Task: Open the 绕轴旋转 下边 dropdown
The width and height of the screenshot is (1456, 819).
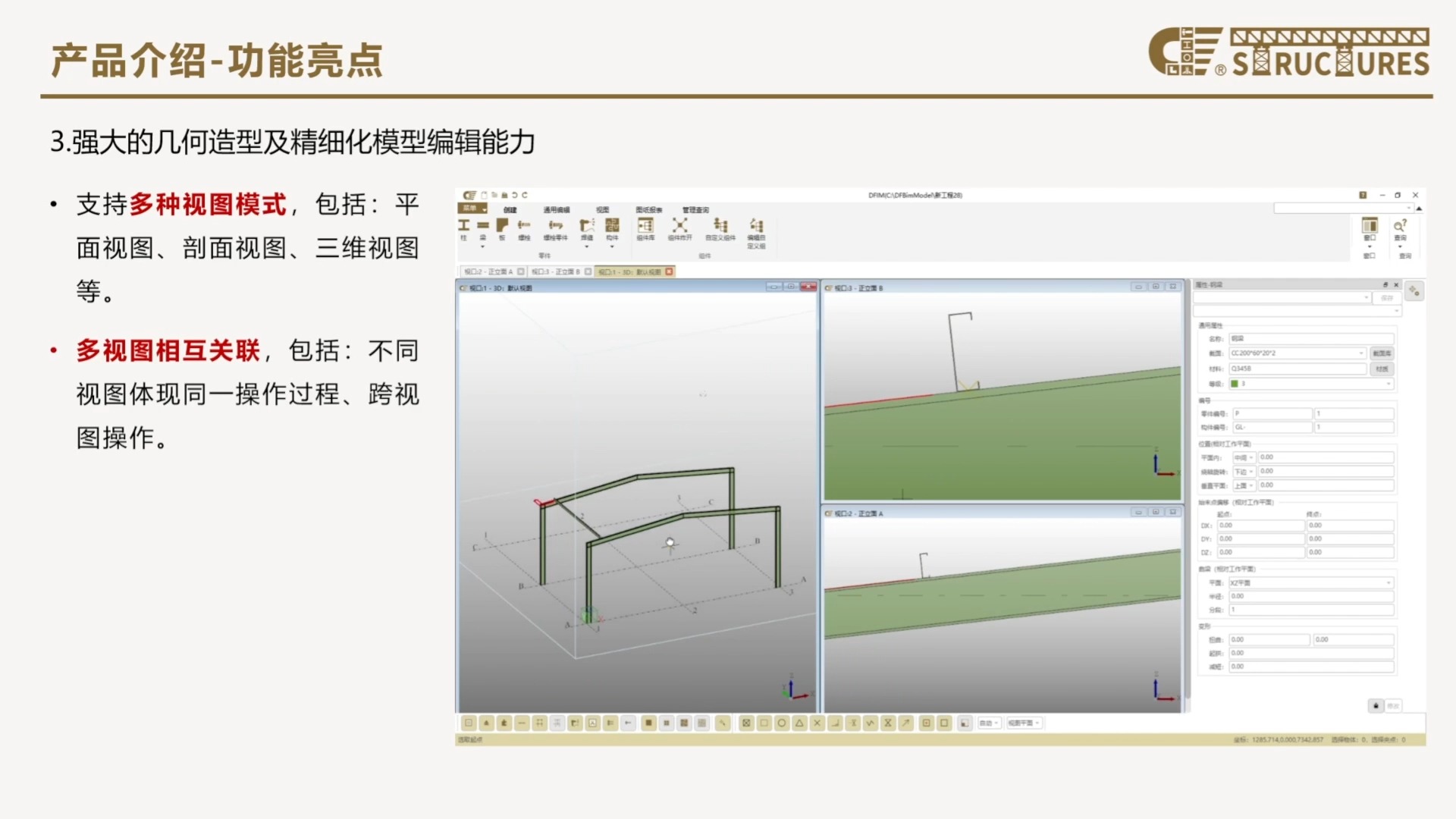Action: click(1244, 472)
